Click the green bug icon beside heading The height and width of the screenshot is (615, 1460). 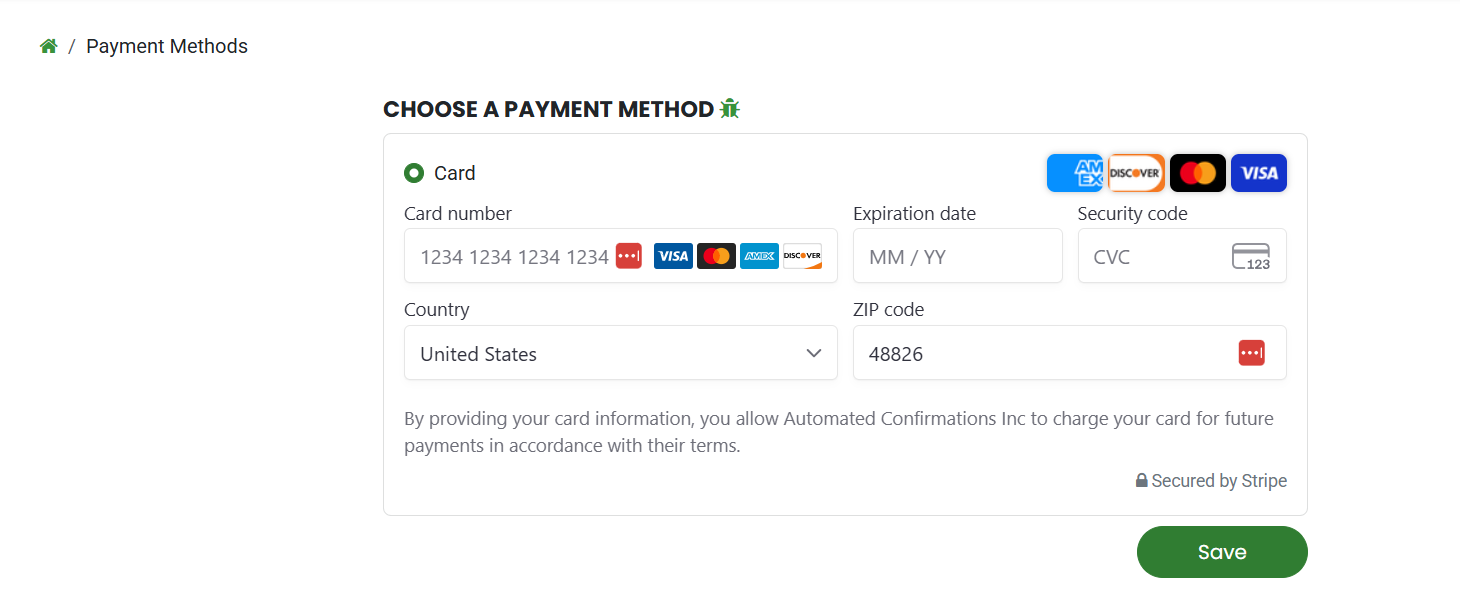point(729,109)
